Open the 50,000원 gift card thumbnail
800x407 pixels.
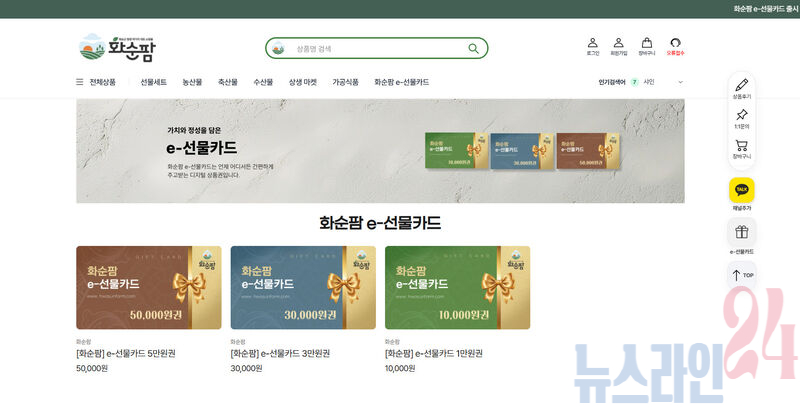pos(149,287)
